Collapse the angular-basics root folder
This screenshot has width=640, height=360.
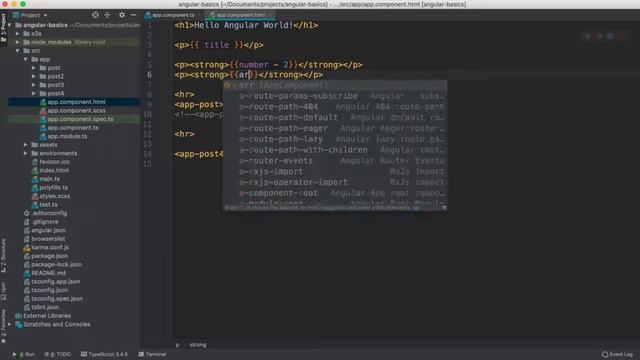pyautogui.click(x=10, y=25)
